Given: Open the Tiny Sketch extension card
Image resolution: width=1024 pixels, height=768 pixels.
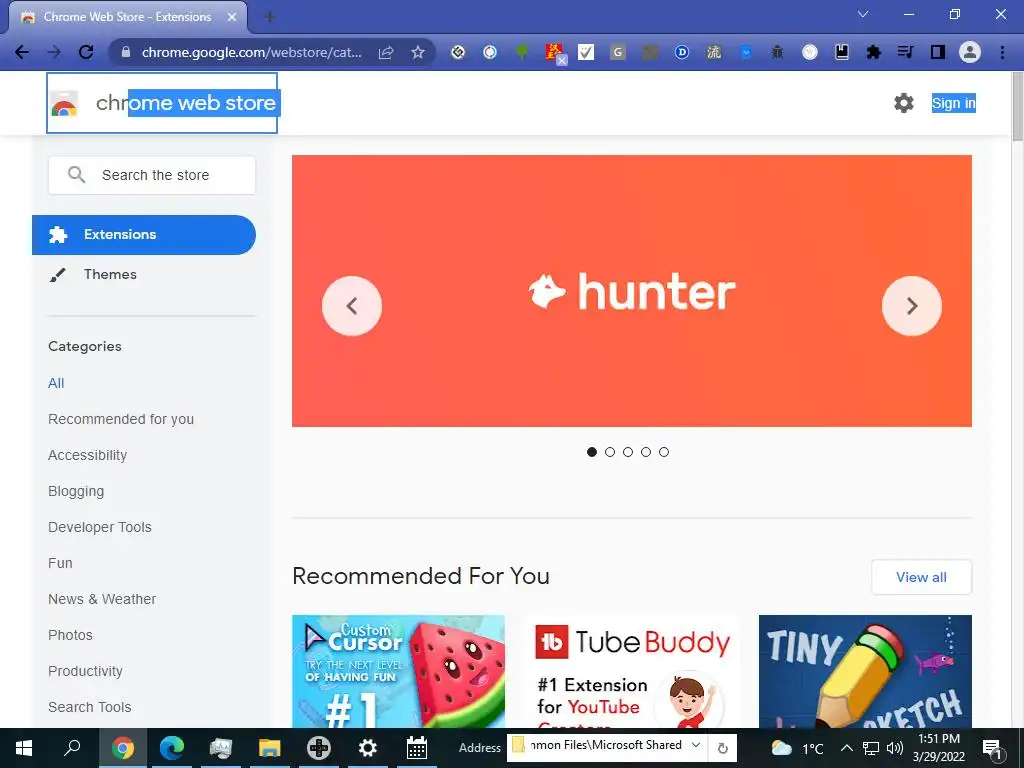Looking at the screenshot, I should [865, 671].
